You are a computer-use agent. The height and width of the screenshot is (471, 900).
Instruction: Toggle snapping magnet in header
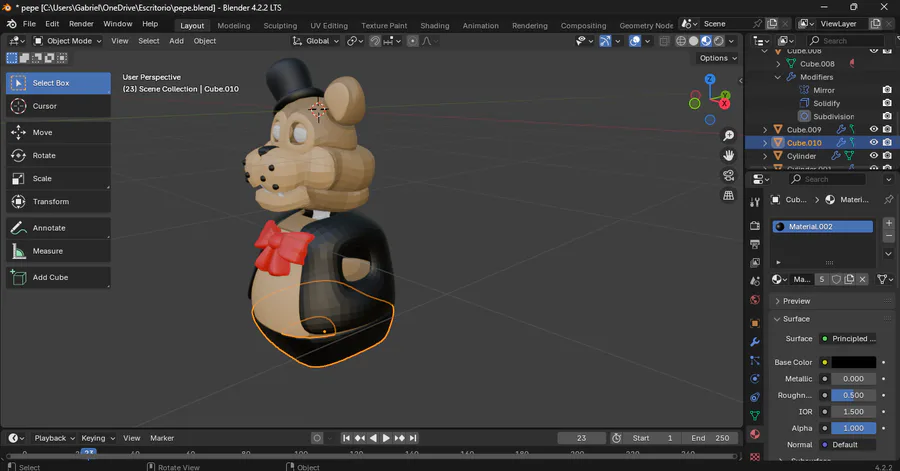tap(375, 41)
